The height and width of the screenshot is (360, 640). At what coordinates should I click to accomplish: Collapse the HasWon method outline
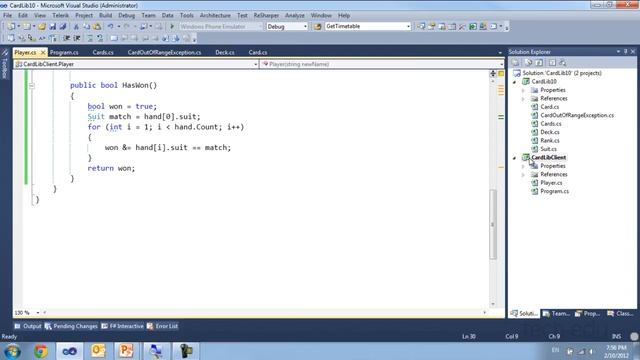click(x=32, y=86)
